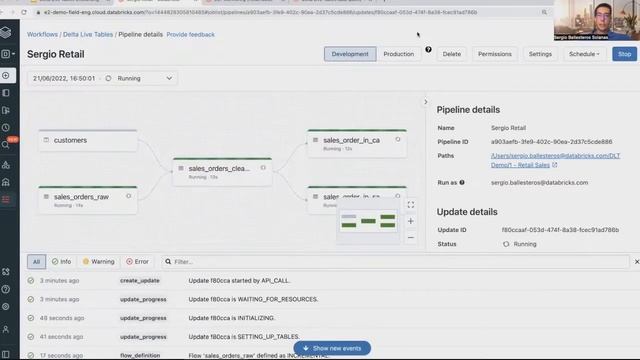Click the status circle on sales_orders_raw node
Image resolution: width=640 pixels, height=360 pixels.
pos(129,196)
